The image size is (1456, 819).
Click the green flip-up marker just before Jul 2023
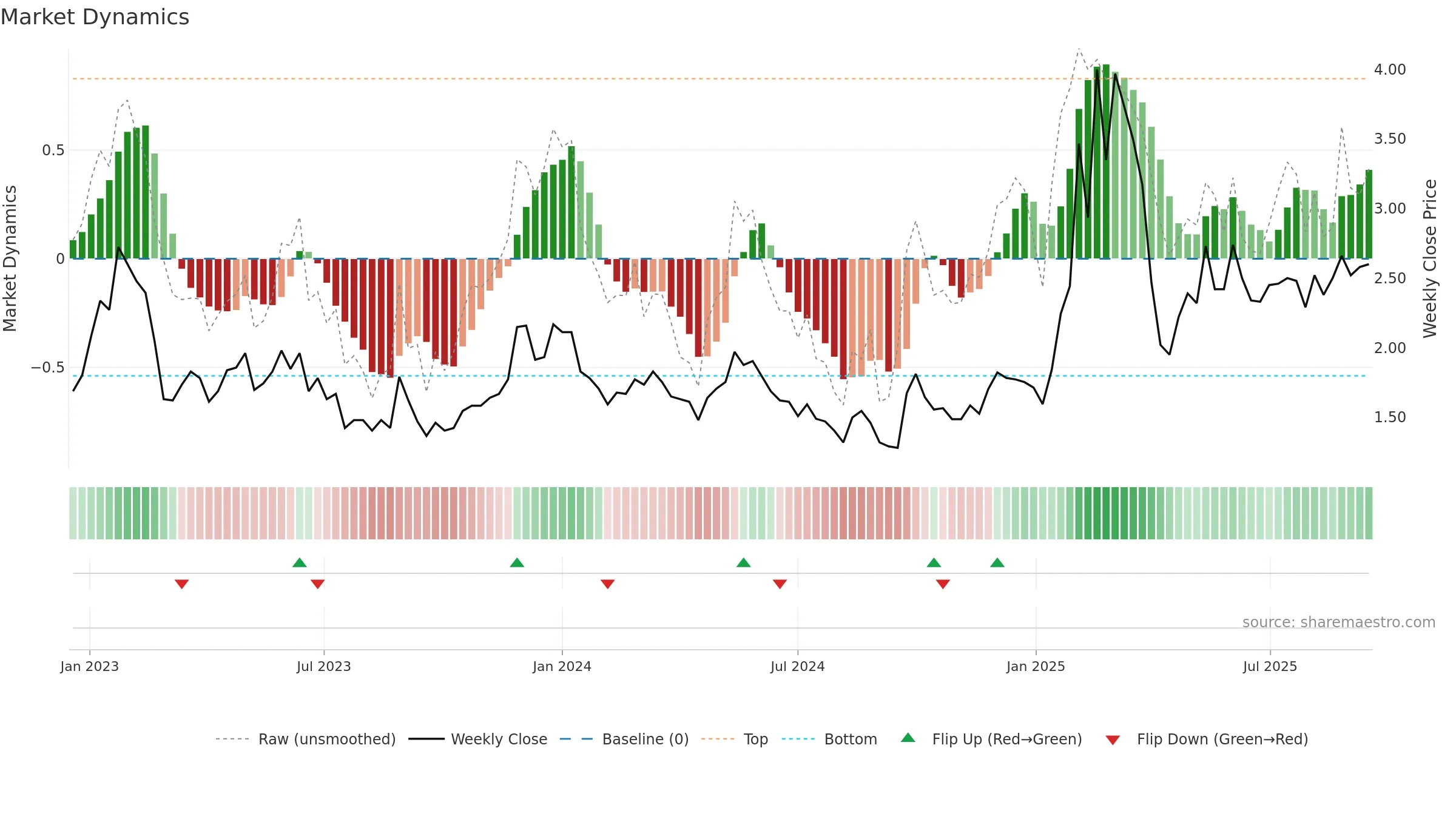pyautogui.click(x=300, y=562)
